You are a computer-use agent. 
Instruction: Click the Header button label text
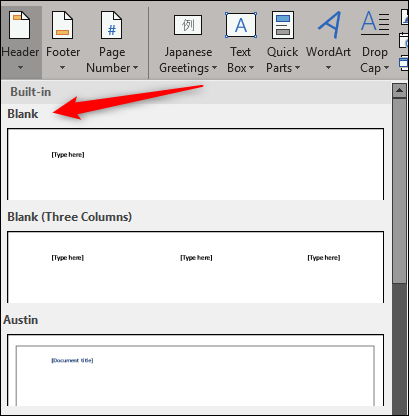tap(20, 52)
